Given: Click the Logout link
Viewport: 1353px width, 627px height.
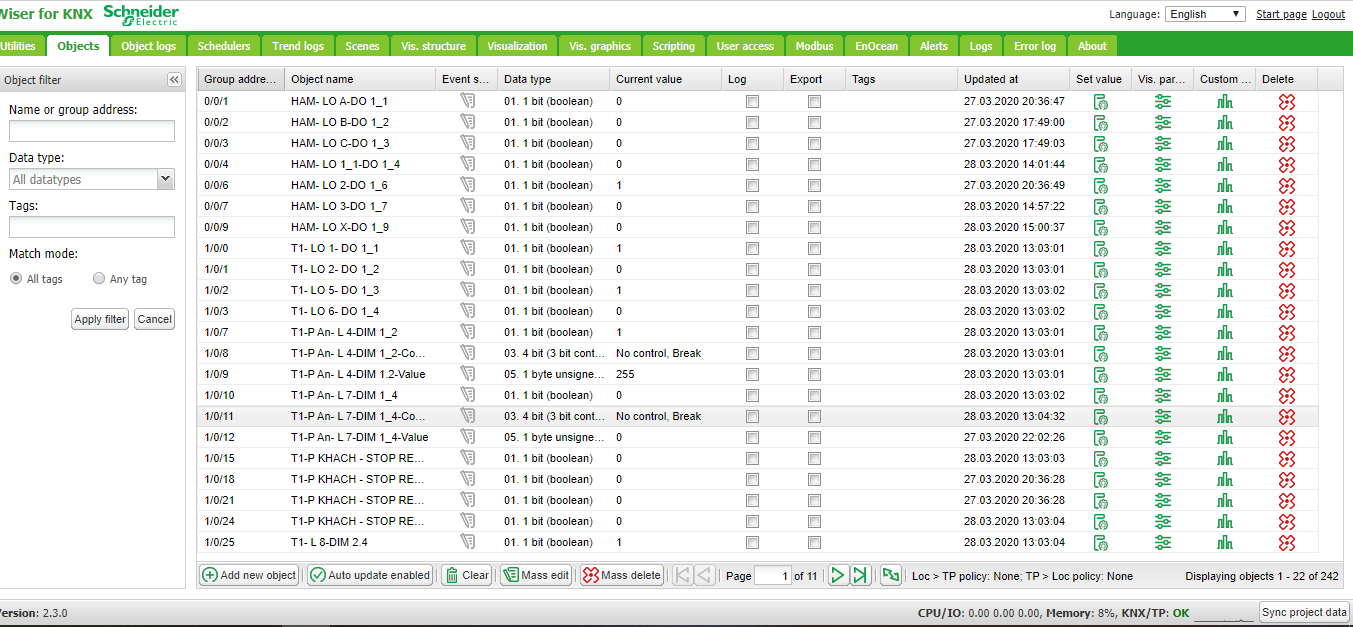Looking at the screenshot, I should (1328, 14).
